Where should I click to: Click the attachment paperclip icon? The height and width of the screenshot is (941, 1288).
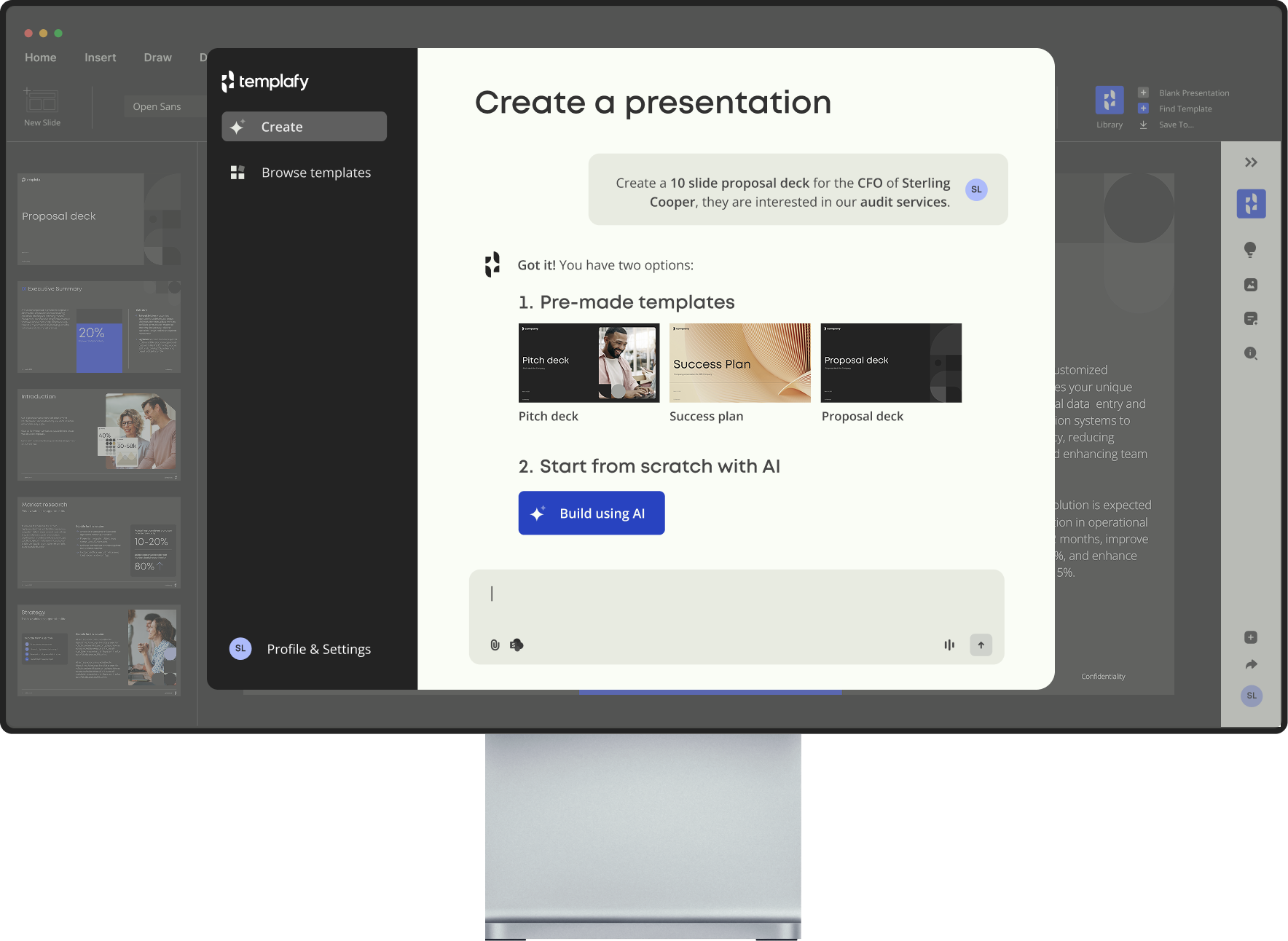coord(495,645)
